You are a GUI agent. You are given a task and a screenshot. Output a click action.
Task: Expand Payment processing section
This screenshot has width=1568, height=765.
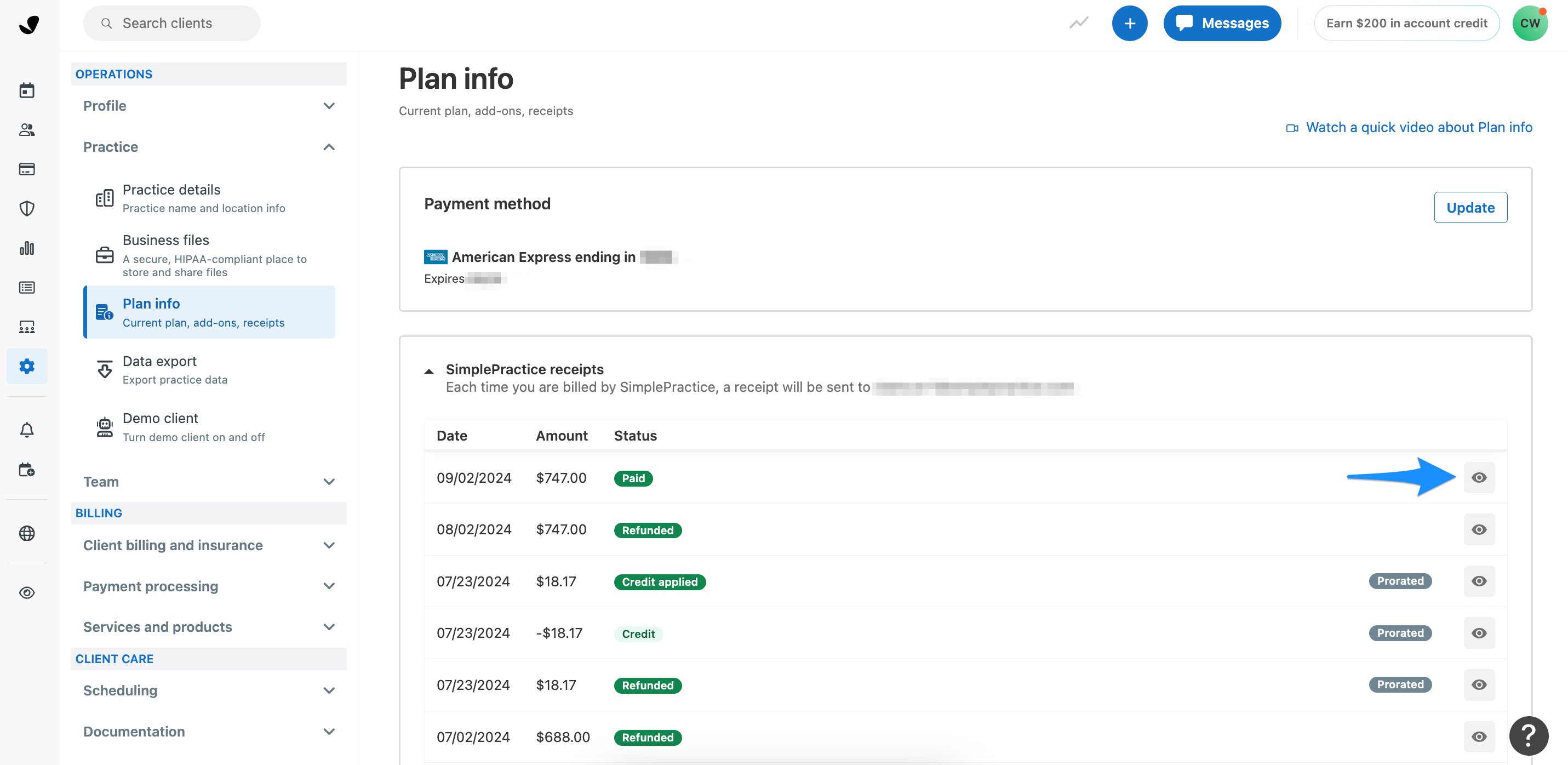209,586
